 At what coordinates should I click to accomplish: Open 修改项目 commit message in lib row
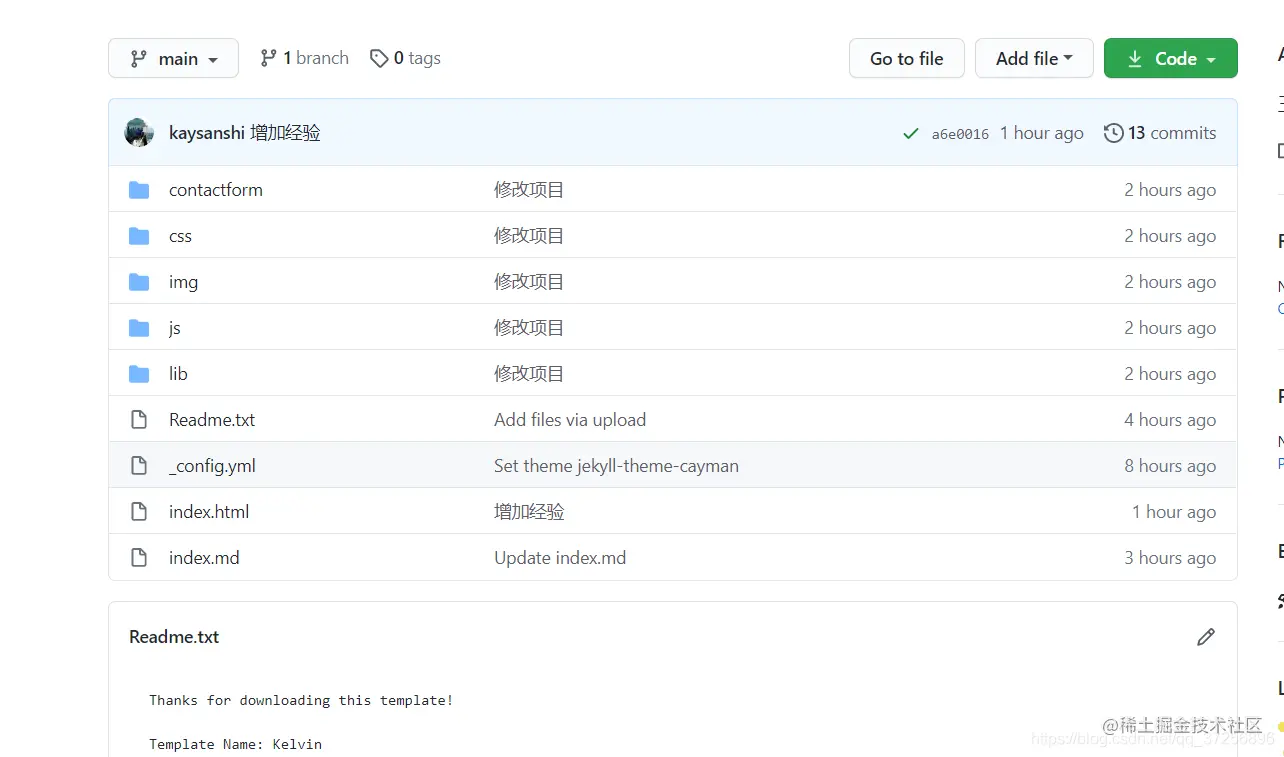(x=529, y=374)
